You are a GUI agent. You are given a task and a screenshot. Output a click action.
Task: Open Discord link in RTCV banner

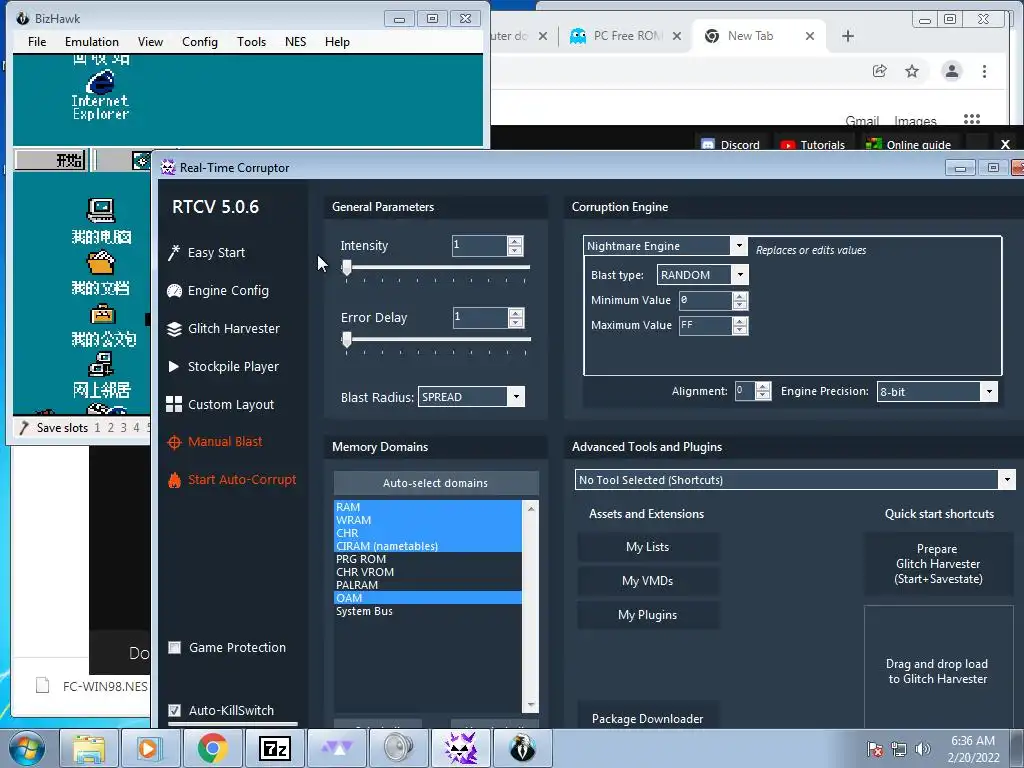[x=730, y=144]
